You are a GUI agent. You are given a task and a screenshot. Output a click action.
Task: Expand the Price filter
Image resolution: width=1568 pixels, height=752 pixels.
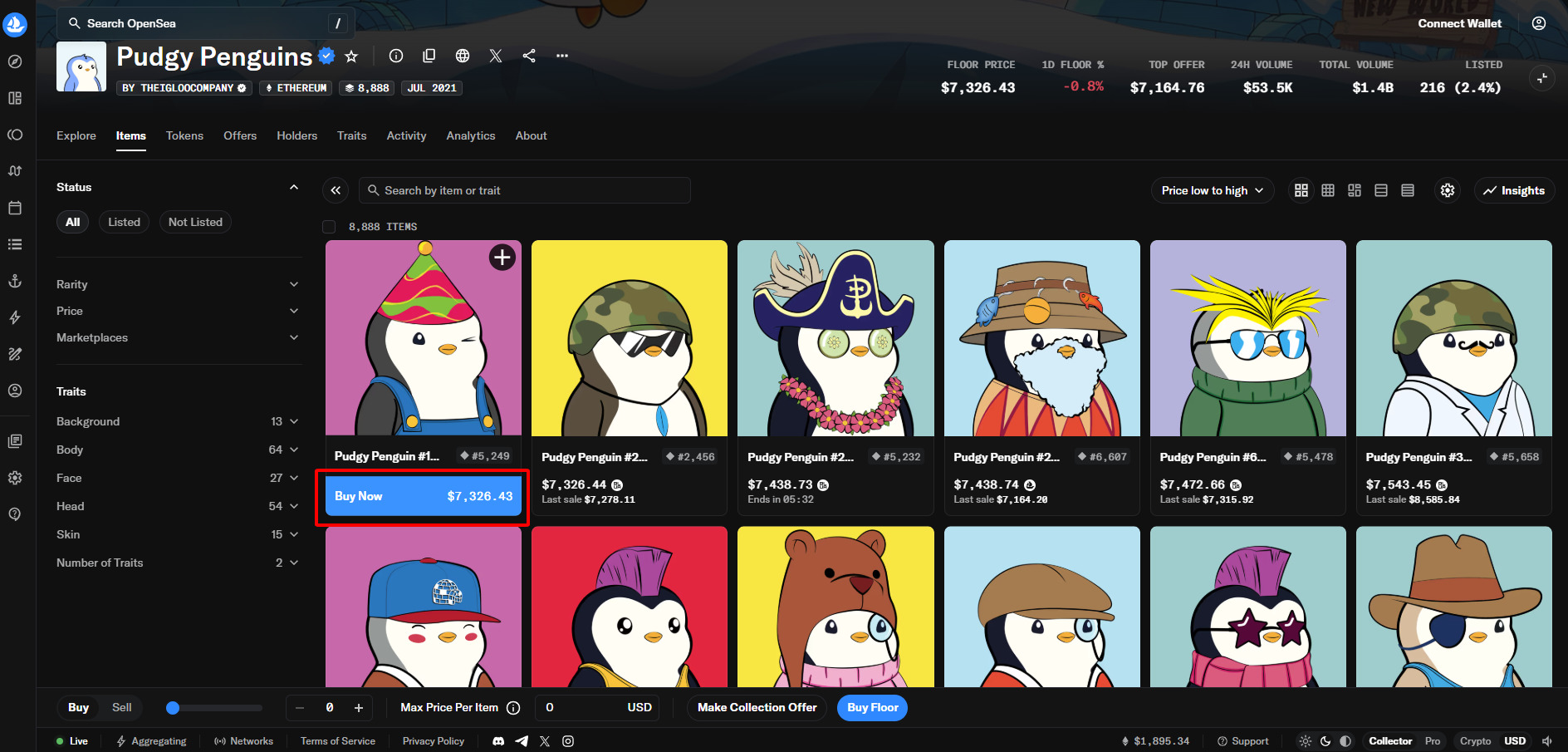(177, 311)
